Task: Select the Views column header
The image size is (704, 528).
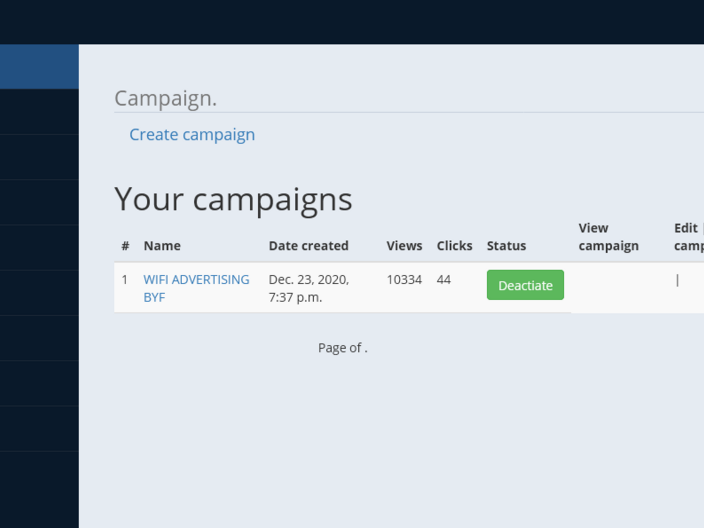Action: (404, 246)
